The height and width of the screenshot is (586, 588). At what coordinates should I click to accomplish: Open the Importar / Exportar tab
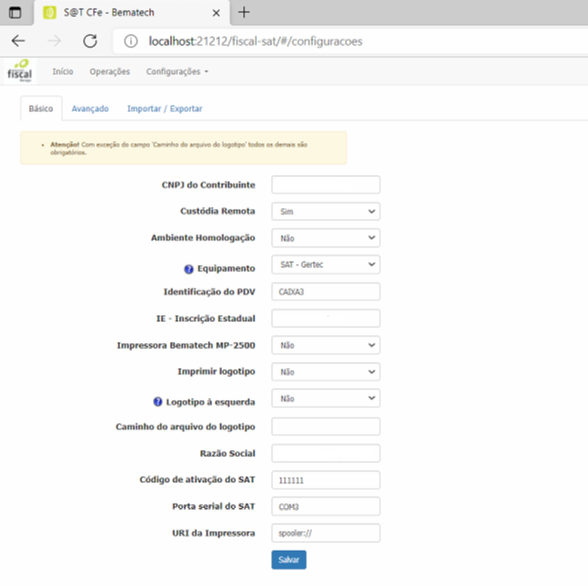[x=165, y=109]
